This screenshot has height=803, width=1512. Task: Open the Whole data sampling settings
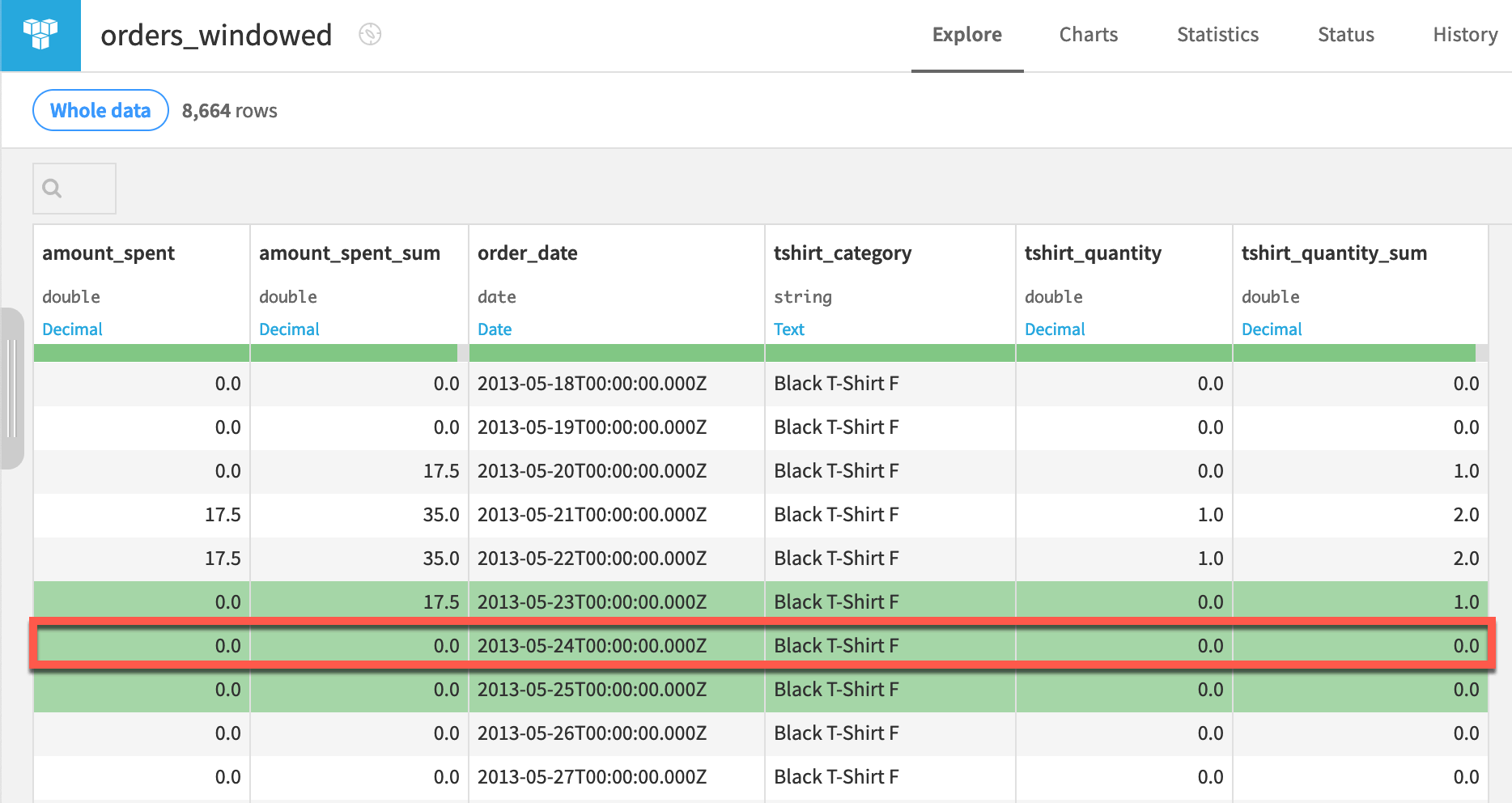tap(100, 110)
